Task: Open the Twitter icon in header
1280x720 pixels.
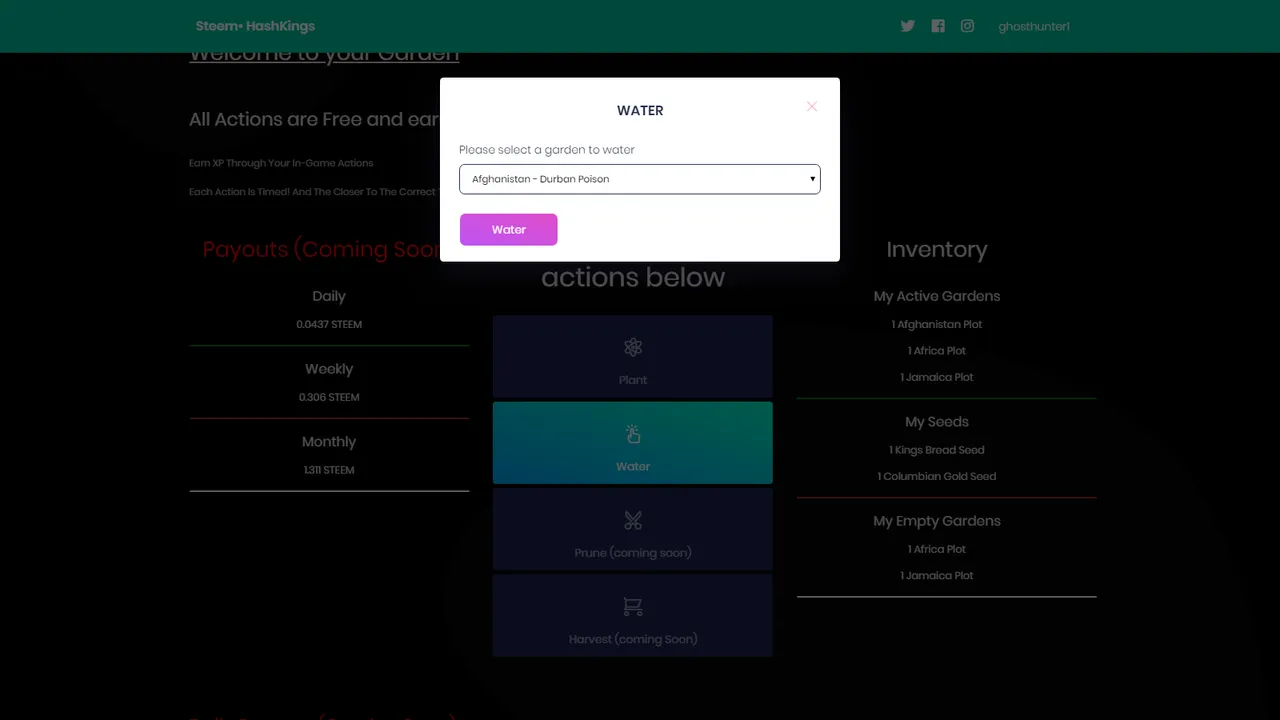Action: pyautogui.click(x=907, y=26)
